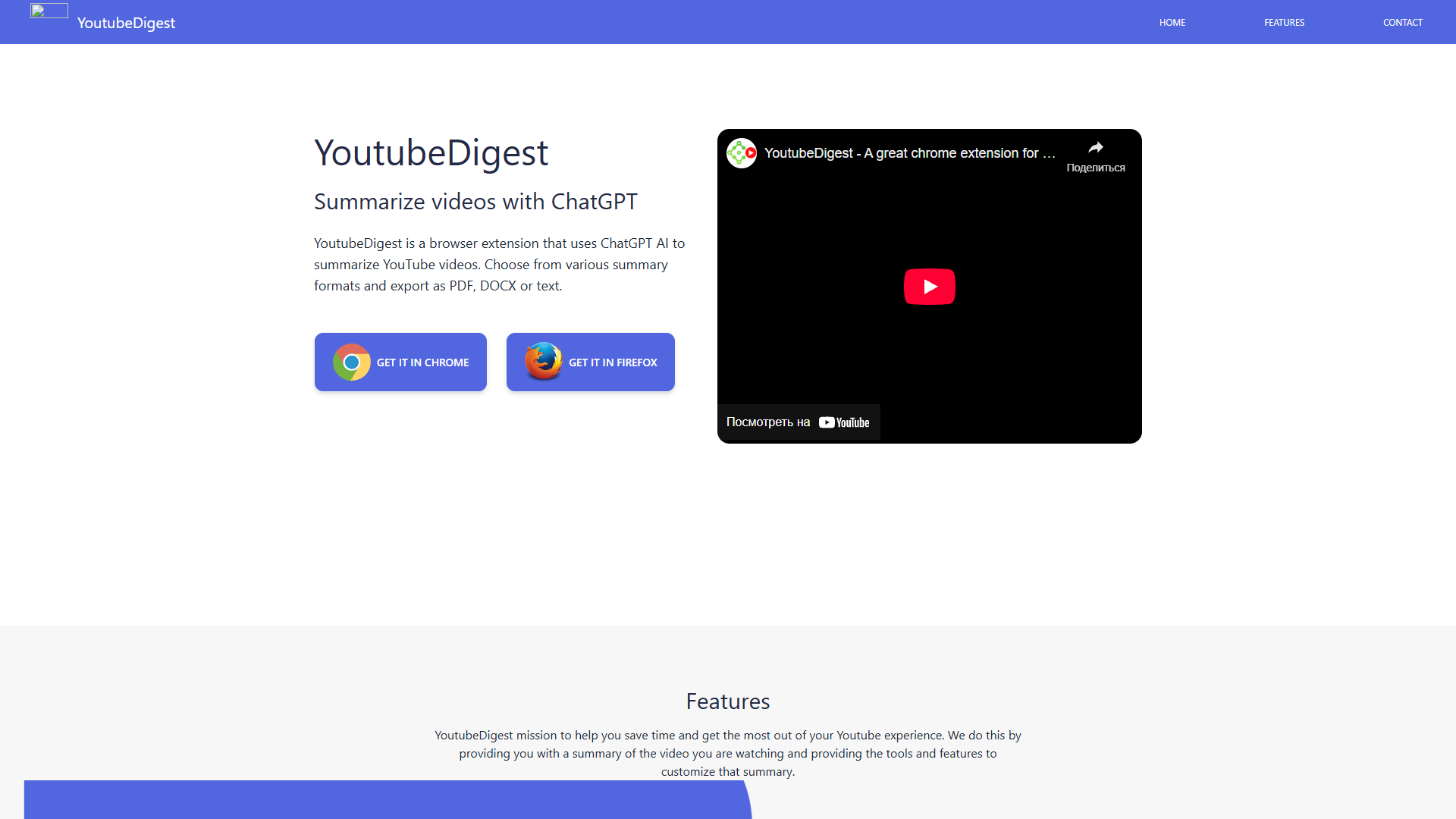Open the YoutubeDigest brand link

[x=126, y=23]
